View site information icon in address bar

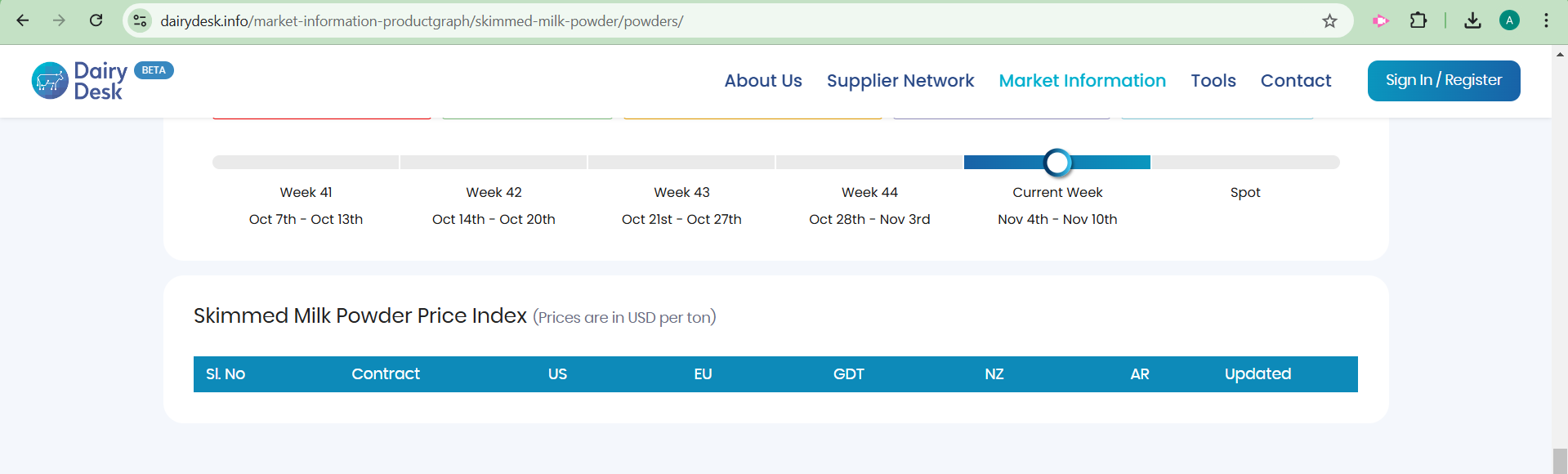(140, 20)
